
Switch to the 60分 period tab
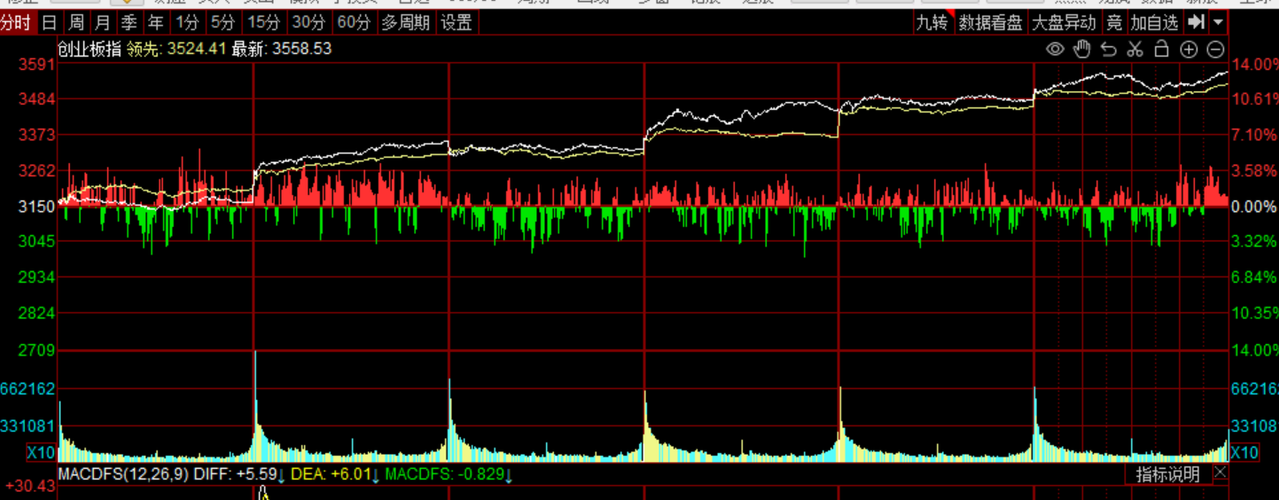[354, 22]
